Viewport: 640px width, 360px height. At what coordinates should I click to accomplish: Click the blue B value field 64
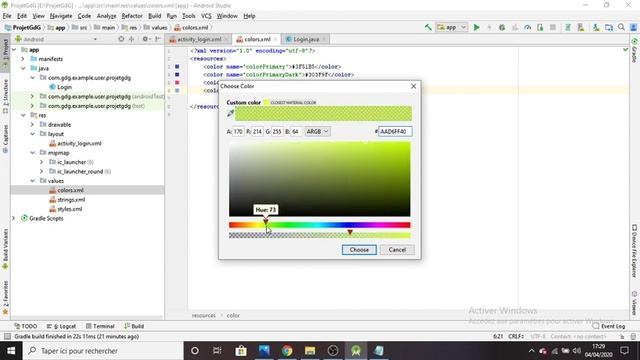click(x=296, y=131)
